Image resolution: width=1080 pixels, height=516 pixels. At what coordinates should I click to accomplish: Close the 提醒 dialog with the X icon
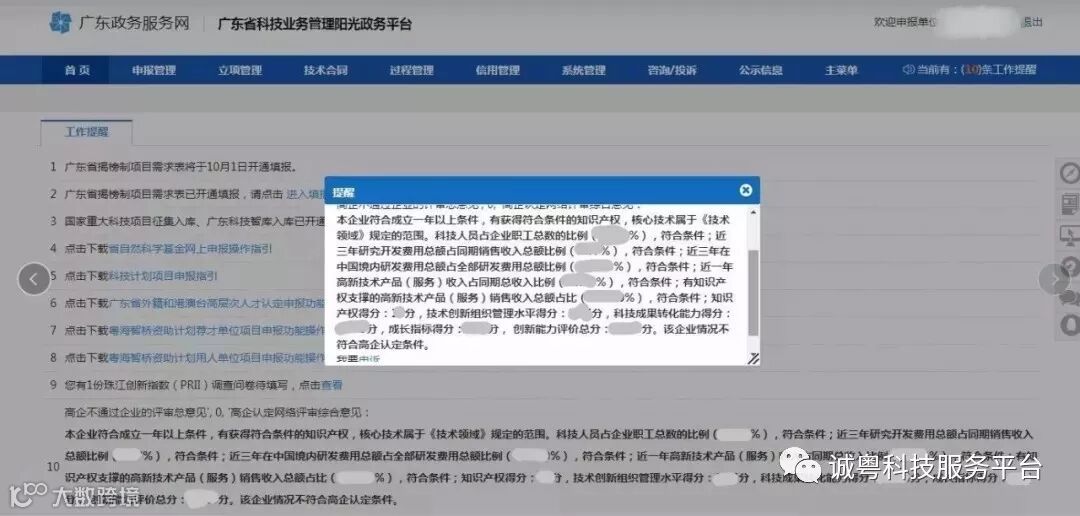pyautogui.click(x=745, y=190)
